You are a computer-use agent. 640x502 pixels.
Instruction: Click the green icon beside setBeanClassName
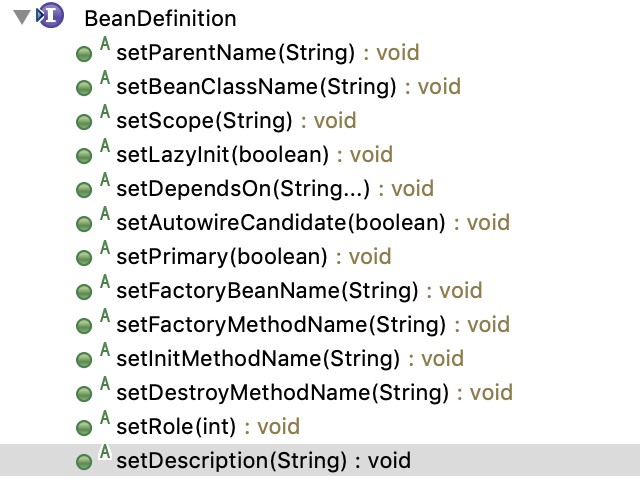tap(85, 87)
